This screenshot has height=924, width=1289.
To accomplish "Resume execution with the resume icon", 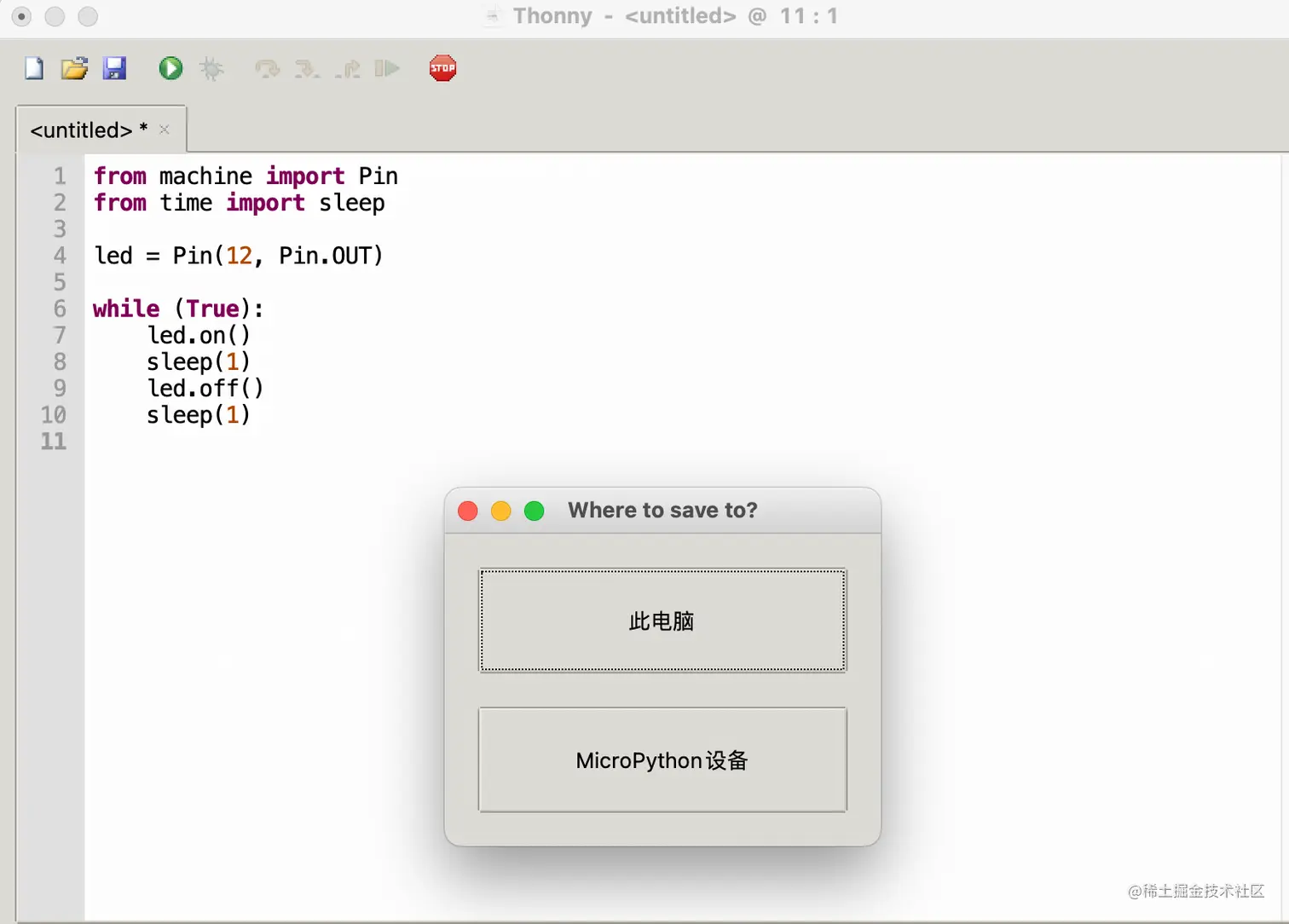I will 387,68.
